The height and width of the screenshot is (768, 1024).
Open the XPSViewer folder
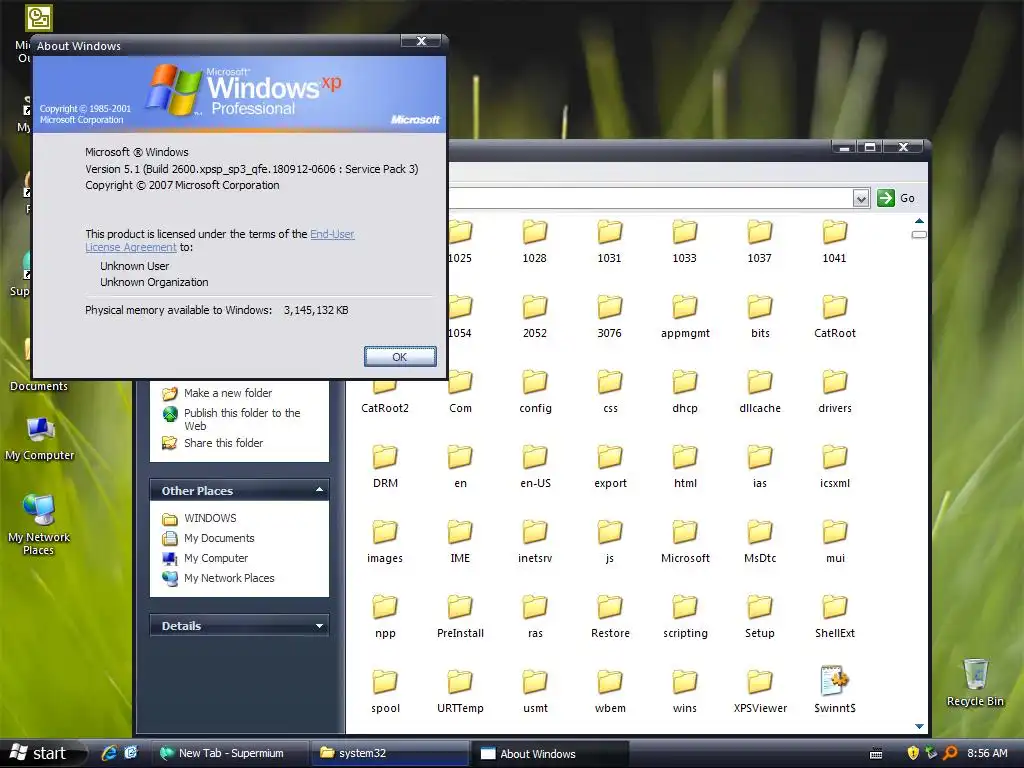tap(760, 691)
